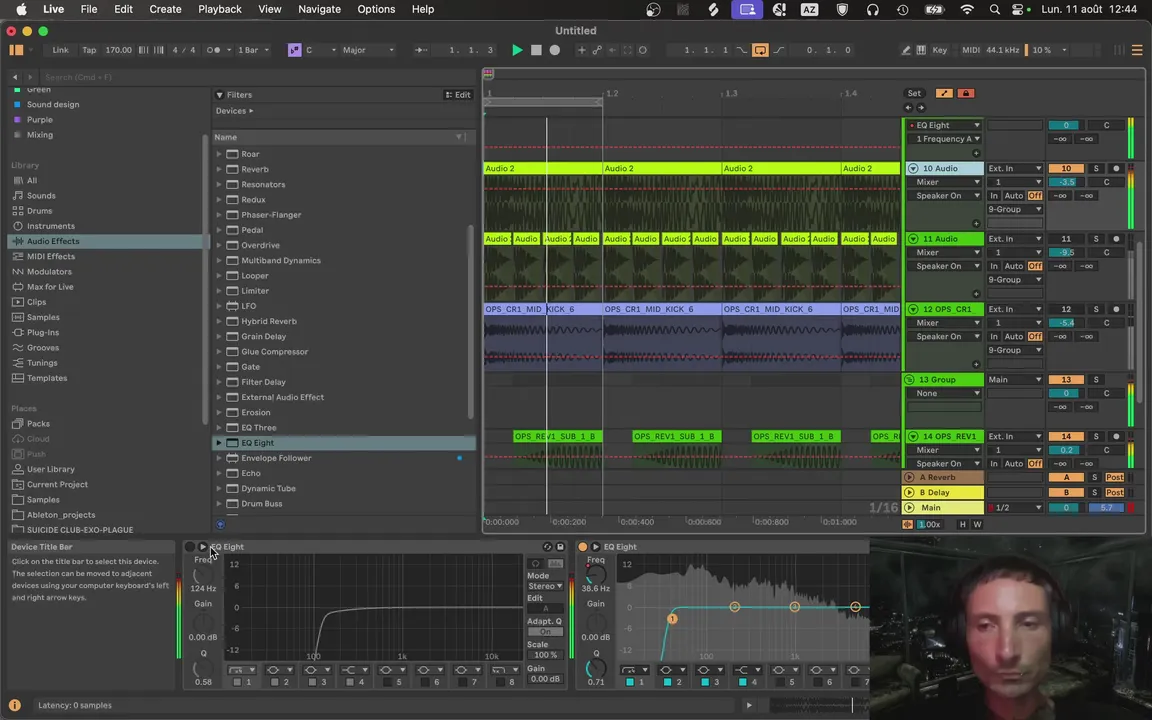1152x720 pixels.
Task: Click the Key mapping button
Action: click(x=940, y=50)
